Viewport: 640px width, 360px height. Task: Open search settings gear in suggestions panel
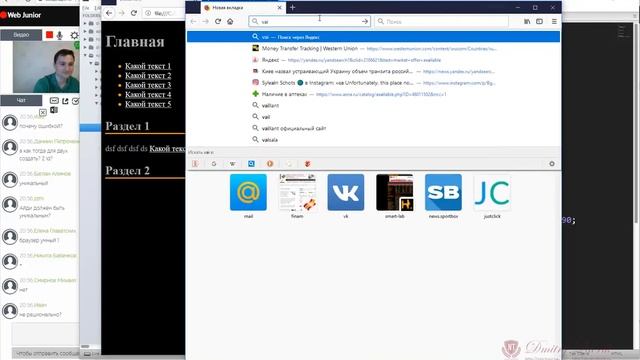coord(552,164)
